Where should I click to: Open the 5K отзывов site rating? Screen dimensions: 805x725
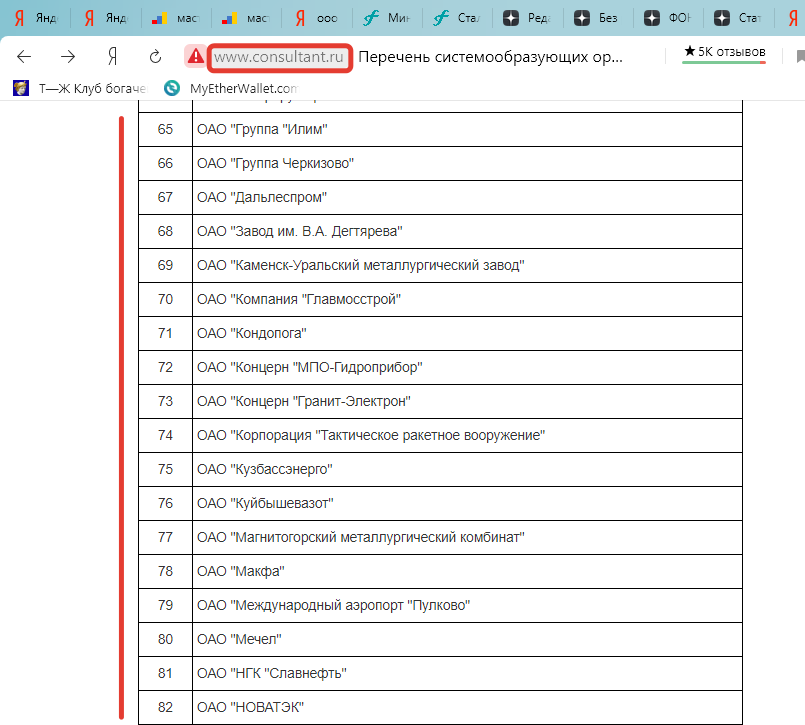coord(724,52)
